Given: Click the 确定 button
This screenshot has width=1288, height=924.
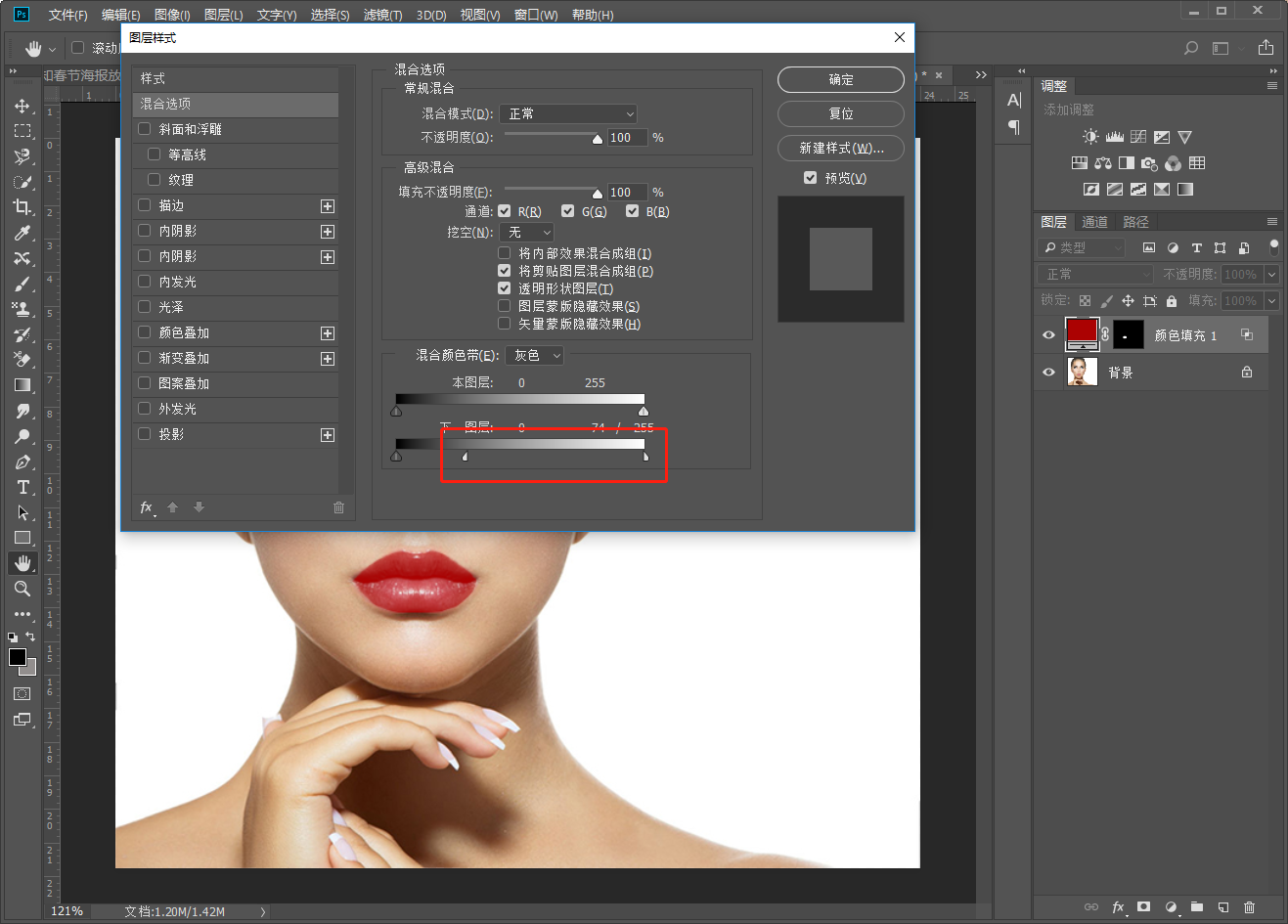Looking at the screenshot, I should [840, 80].
